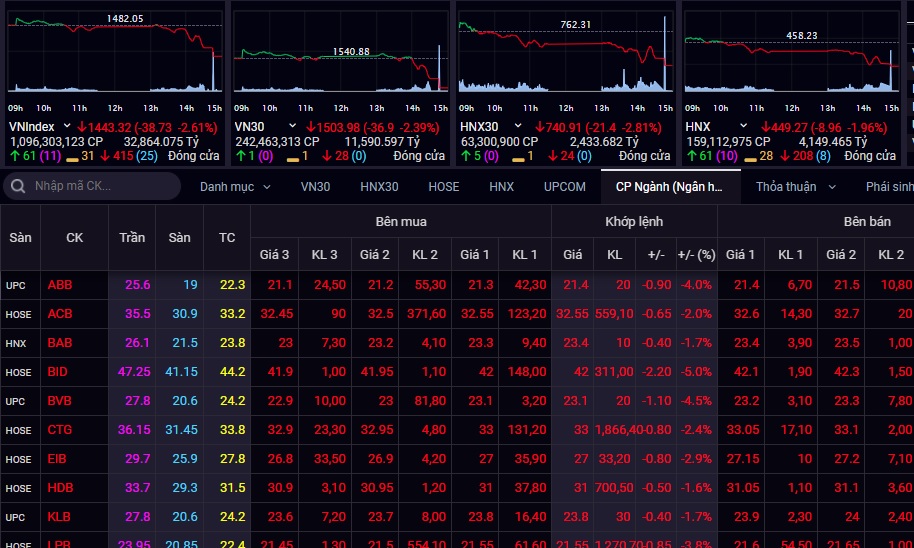This screenshot has height=548, width=914.
Task: Select the EIB stock symbol
Action: click(57, 459)
